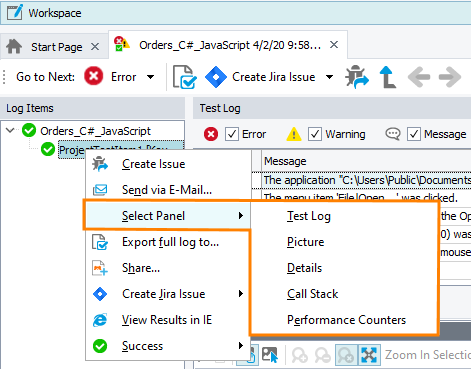Click the second grayed zoom icon
The height and width of the screenshot is (369, 471).
click(323, 355)
